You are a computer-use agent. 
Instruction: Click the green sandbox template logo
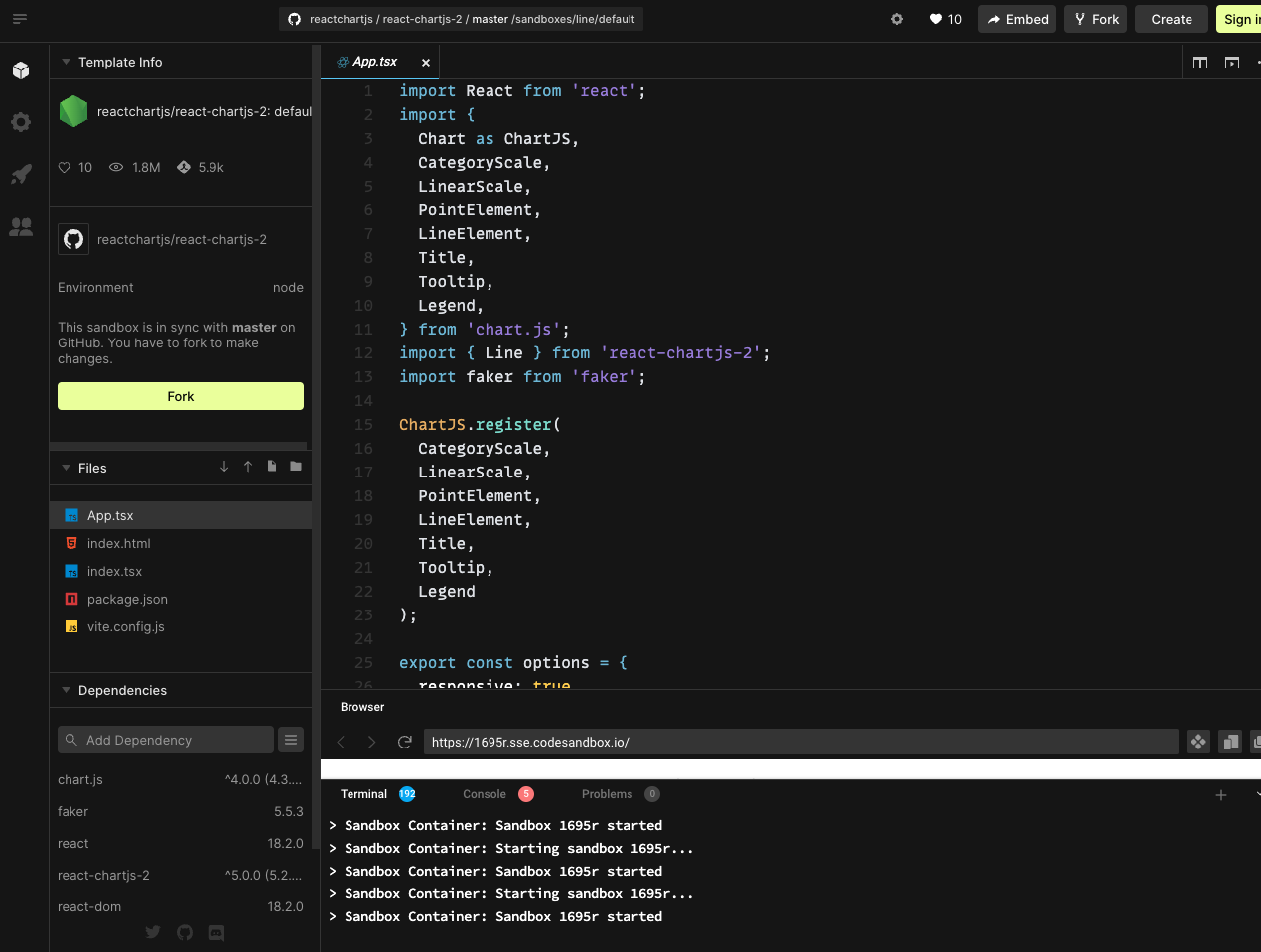pos(73,111)
